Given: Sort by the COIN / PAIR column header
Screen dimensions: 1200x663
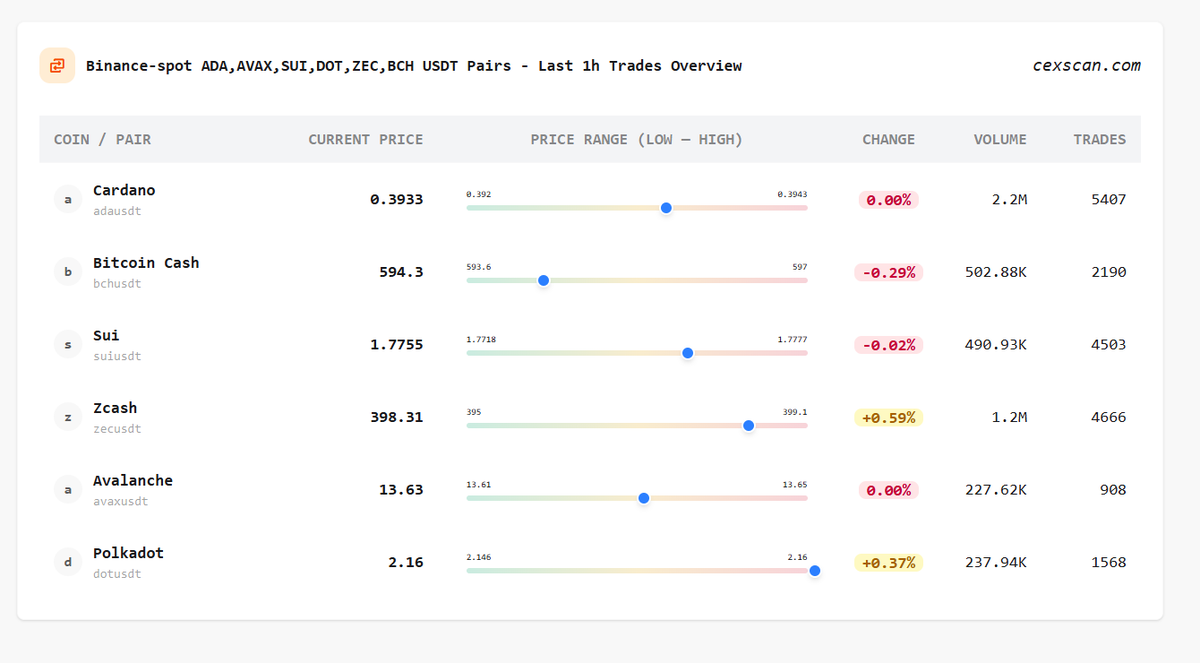Looking at the screenshot, I should [x=99, y=139].
